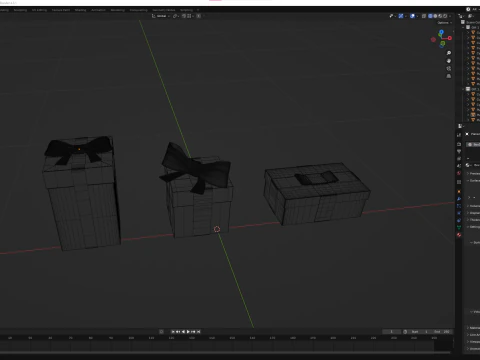Toggle the viewport gizmos button

(x=401, y=16)
